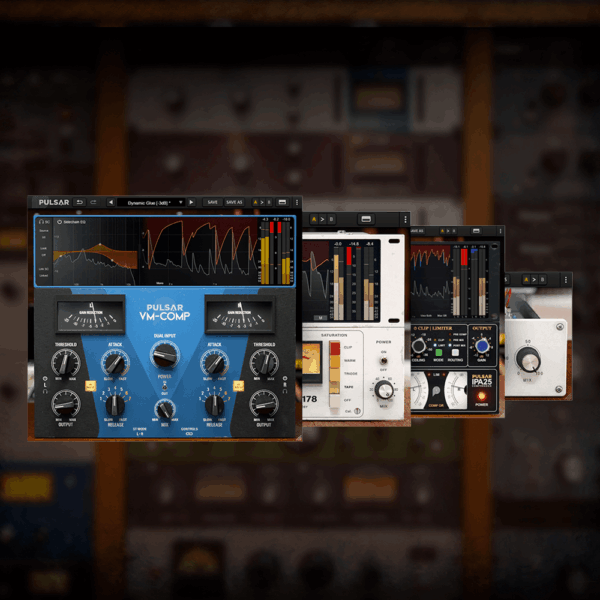
Task: Click the right channel headphone solo icon
Action: [x=285, y=391]
